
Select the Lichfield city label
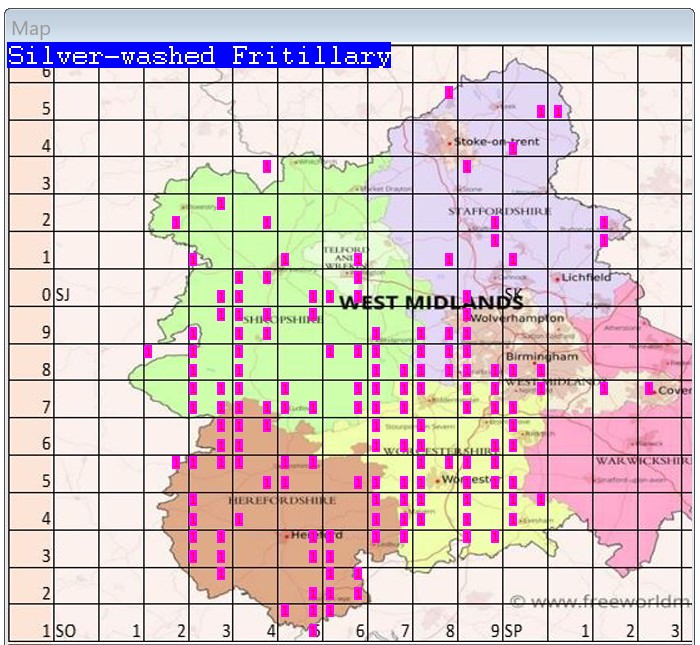click(585, 277)
